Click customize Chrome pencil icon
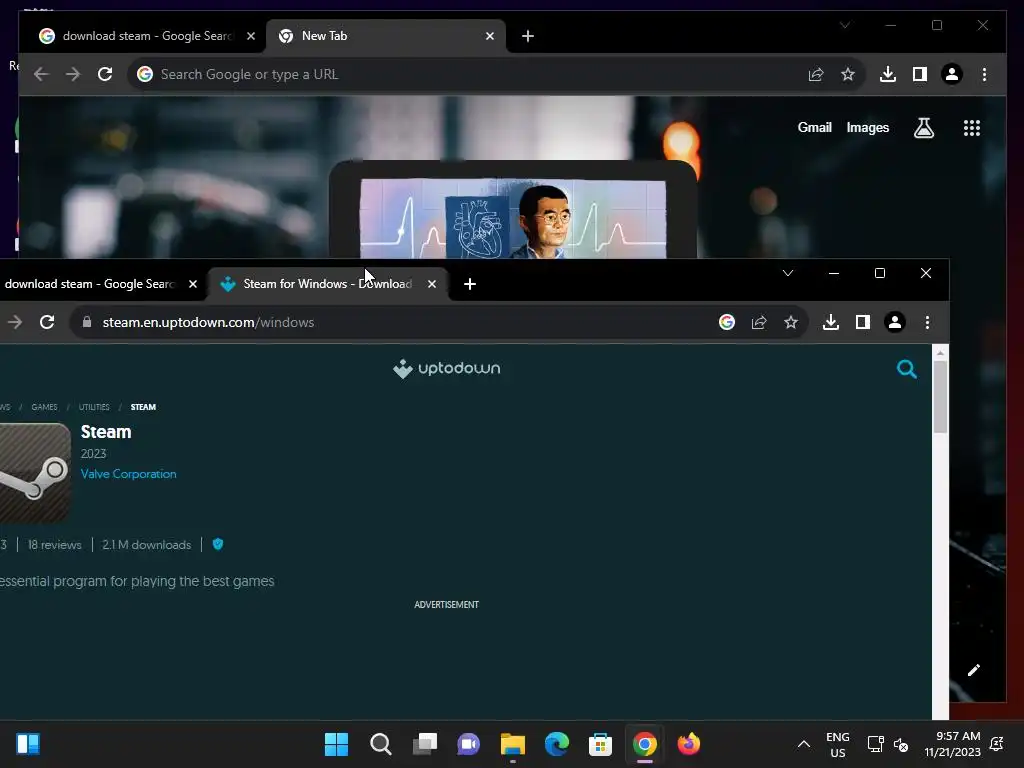Image resolution: width=1024 pixels, height=768 pixels. [x=974, y=670]
